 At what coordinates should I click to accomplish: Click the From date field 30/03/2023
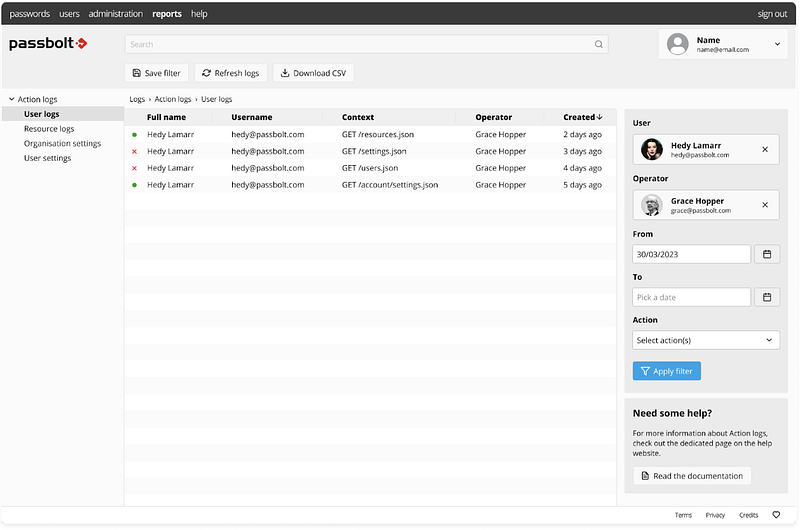(x=691, y=254)
